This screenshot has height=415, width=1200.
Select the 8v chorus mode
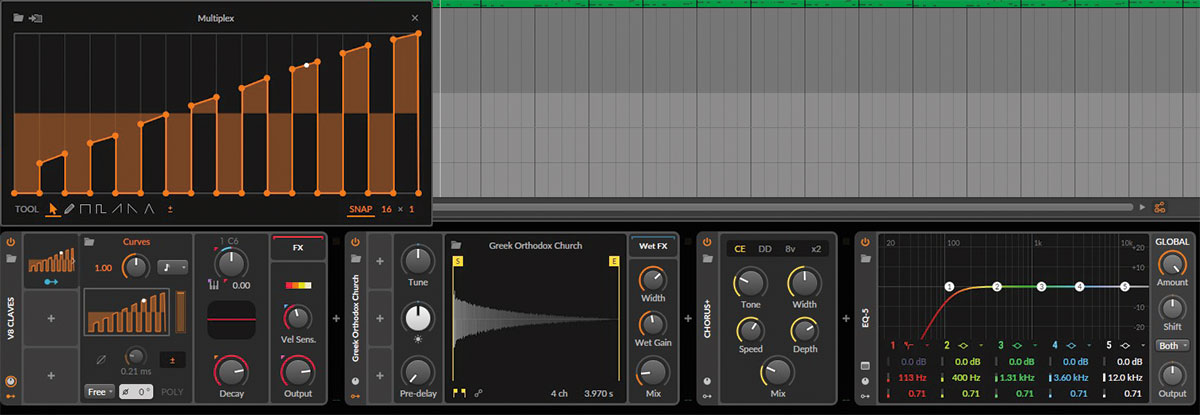click(x=790, y=249)
